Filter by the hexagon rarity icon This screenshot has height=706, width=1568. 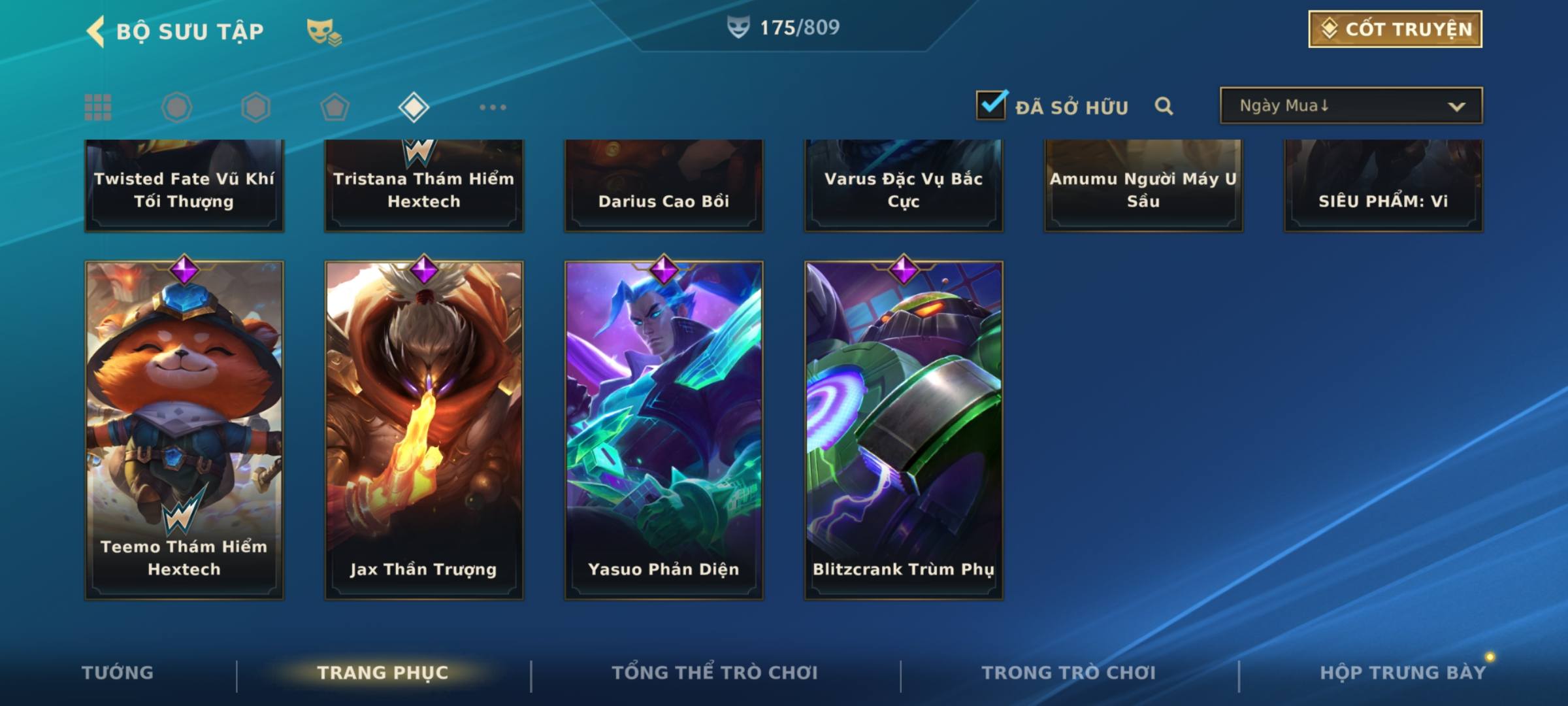click(x=255, y=107)
